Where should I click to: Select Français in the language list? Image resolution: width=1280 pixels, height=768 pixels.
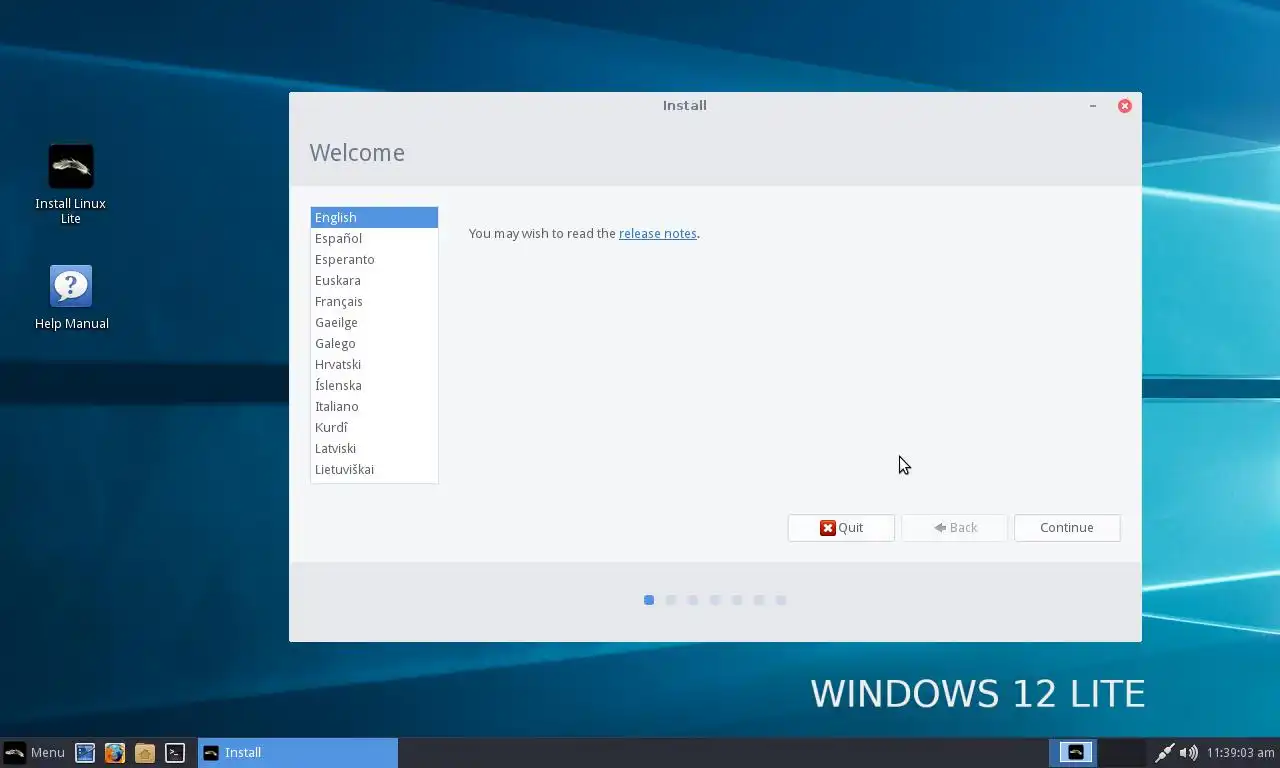point(374,301)
